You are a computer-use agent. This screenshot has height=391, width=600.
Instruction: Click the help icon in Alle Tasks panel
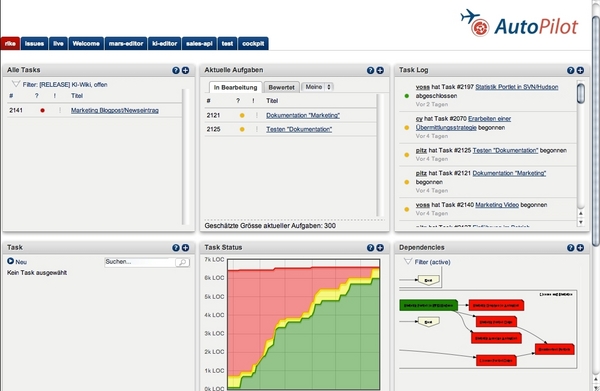[x=176, y=70]
